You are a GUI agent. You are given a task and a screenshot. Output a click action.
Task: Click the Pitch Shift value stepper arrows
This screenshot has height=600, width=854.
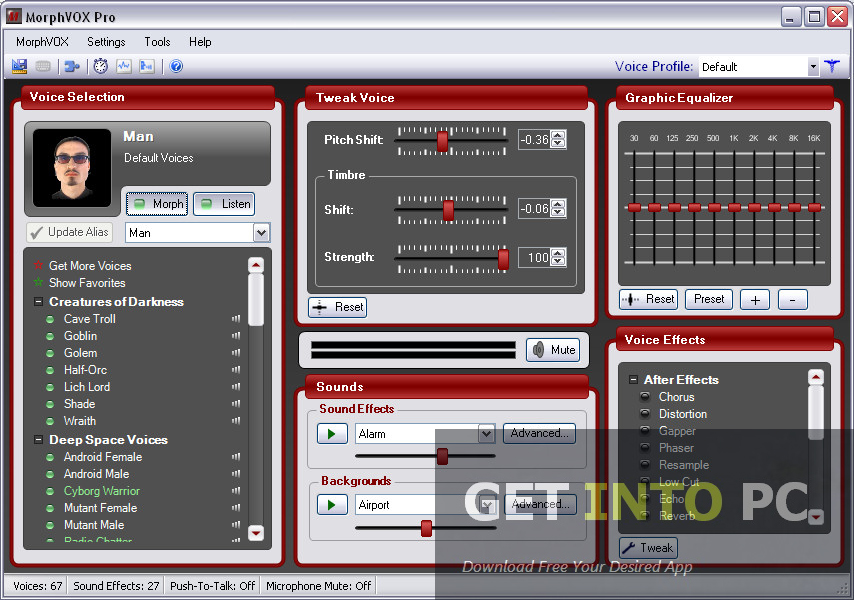click(558, 139)
